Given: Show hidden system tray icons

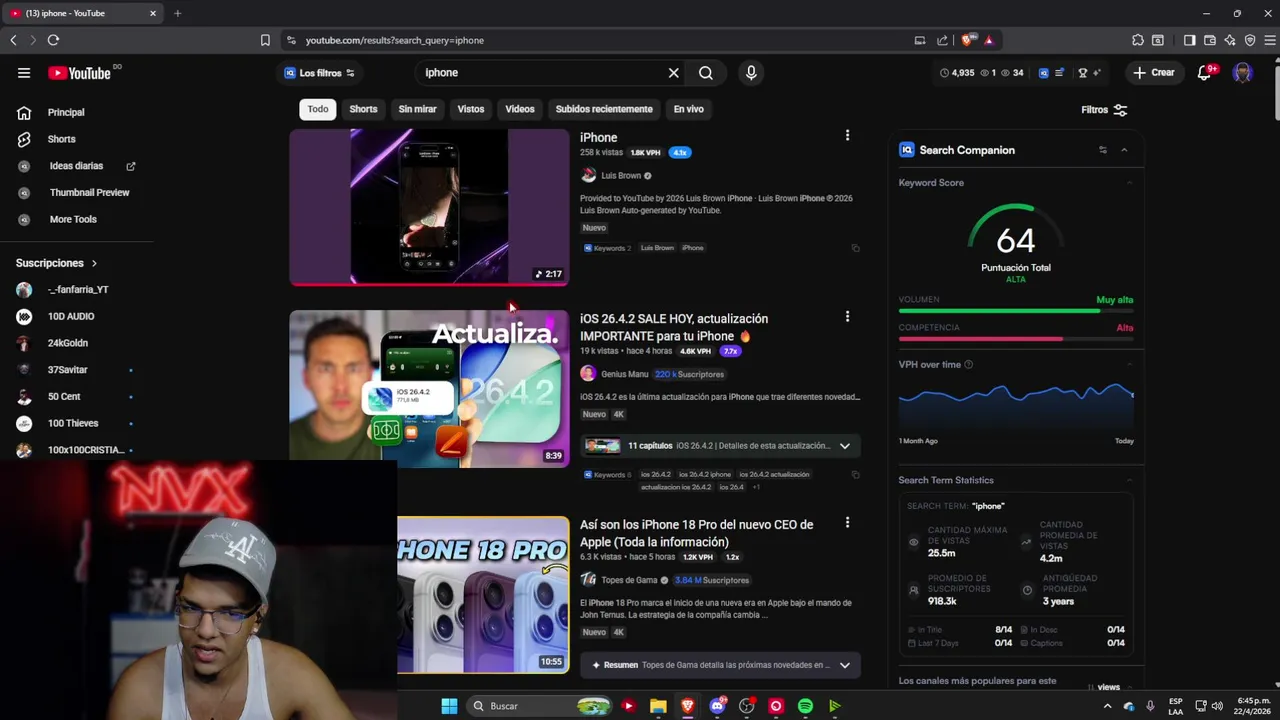Looking at the screenshot, I should tap(1107, 706).
